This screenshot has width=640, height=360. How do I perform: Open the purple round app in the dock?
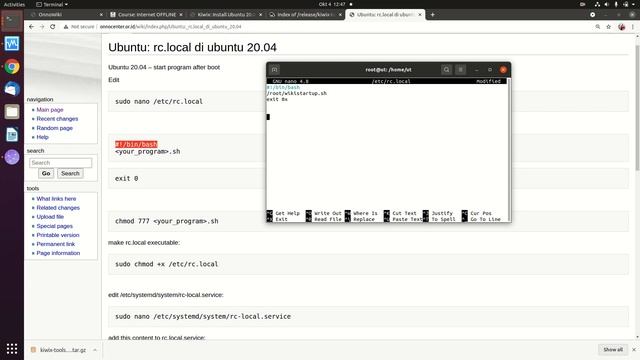click(12, 157)
